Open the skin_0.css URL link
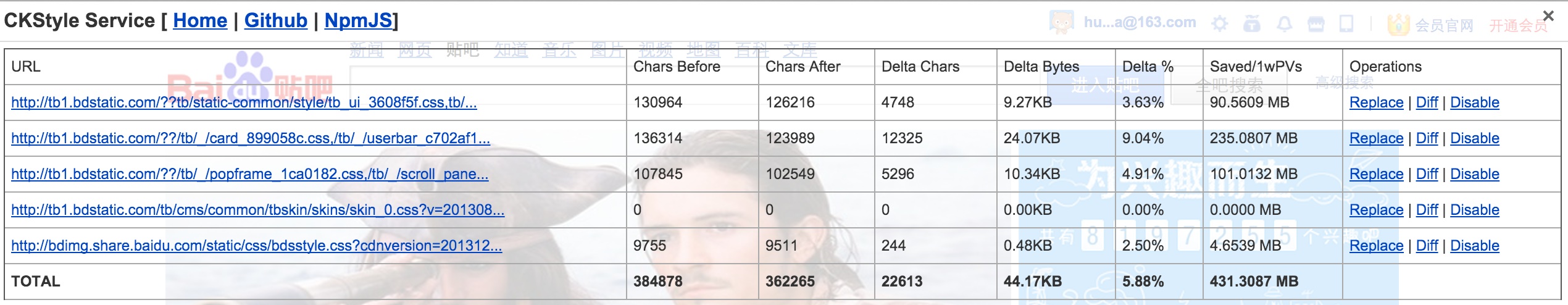This screenshot has width=1568, height=305. [257, 210]
